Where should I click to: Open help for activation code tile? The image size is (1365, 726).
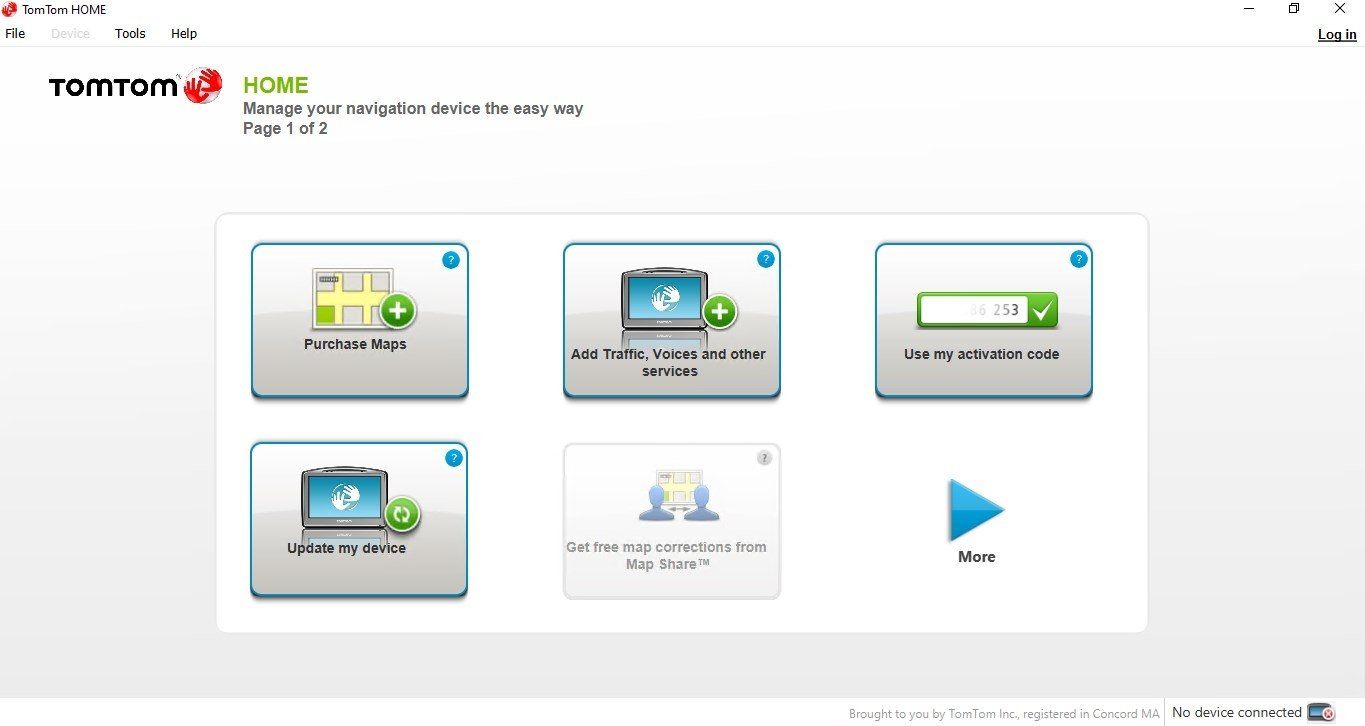pos(1078,259)
